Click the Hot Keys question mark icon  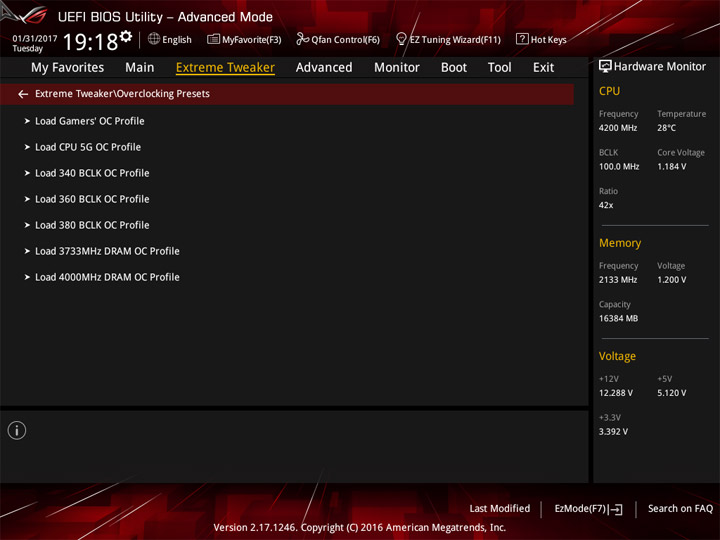[522, 39]
